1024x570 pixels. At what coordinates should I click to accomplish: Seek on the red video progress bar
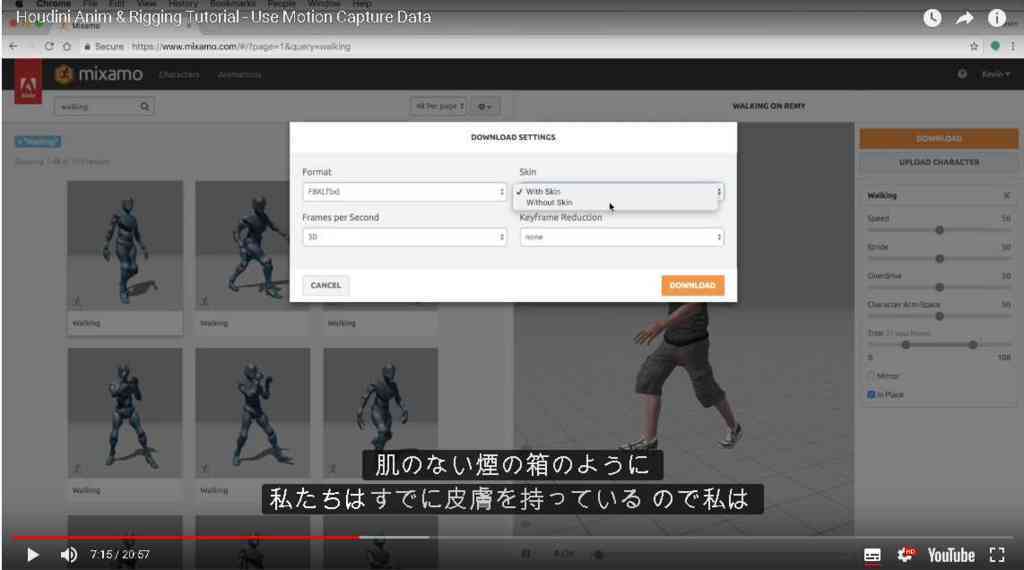185,537
